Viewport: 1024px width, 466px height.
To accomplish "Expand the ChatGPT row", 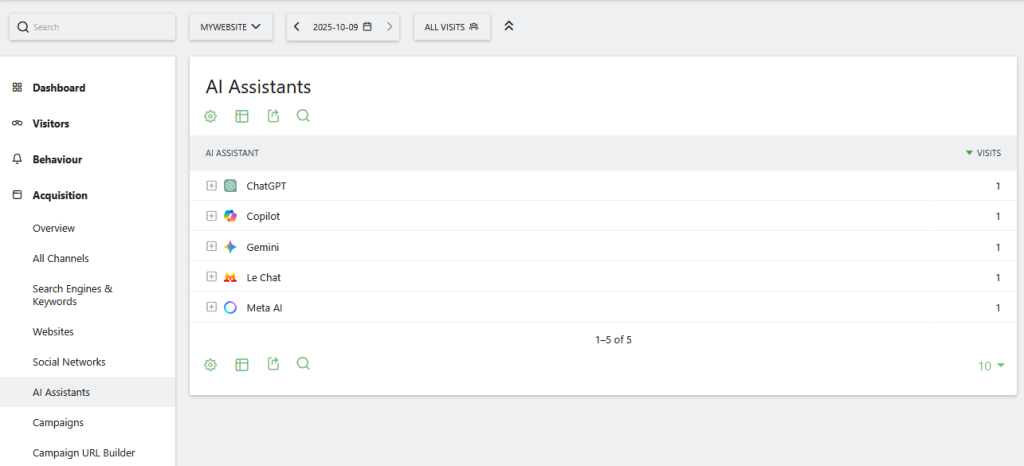I will (211, 186).
